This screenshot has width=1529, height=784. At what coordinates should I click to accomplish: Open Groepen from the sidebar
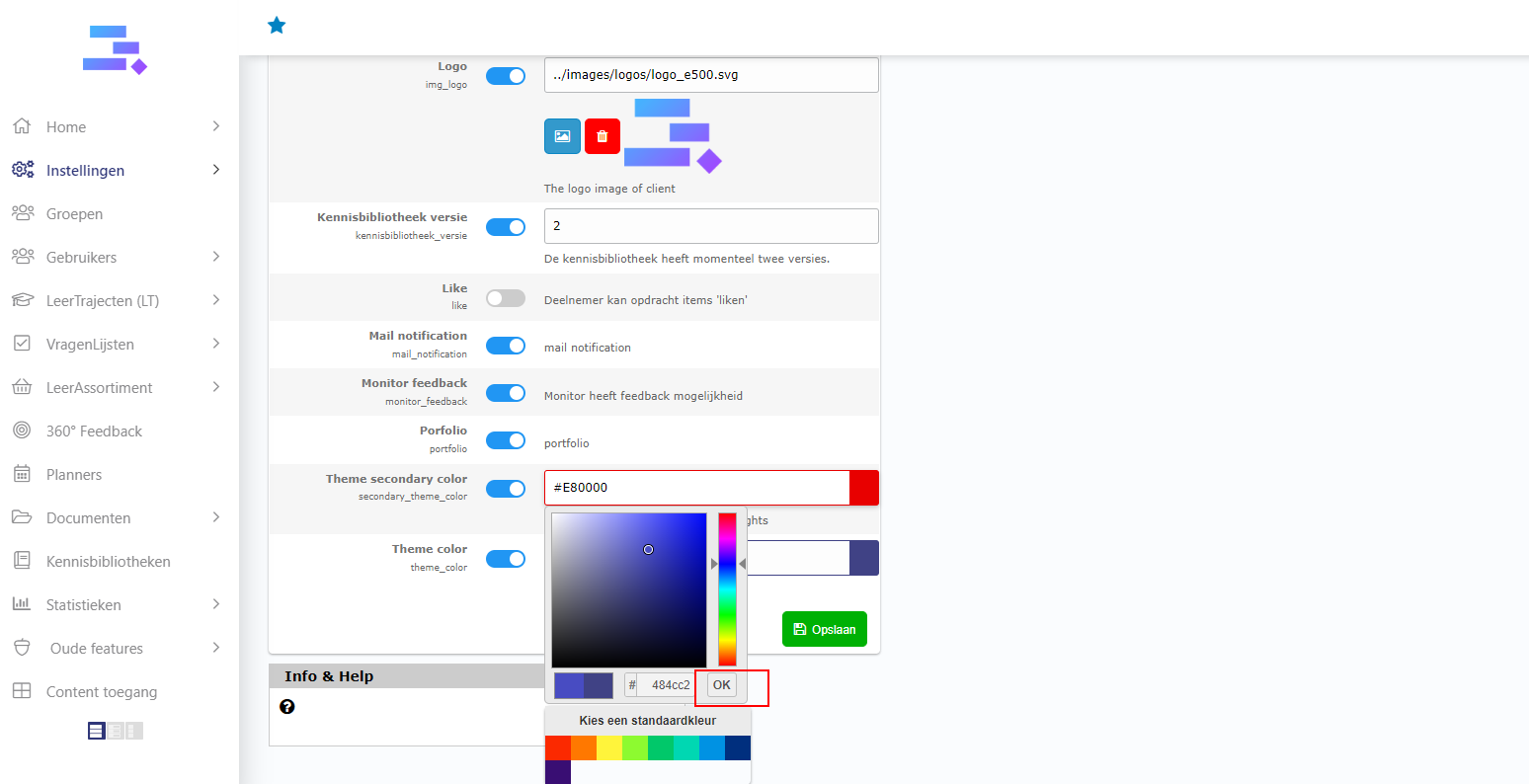[x=74, y=214]
